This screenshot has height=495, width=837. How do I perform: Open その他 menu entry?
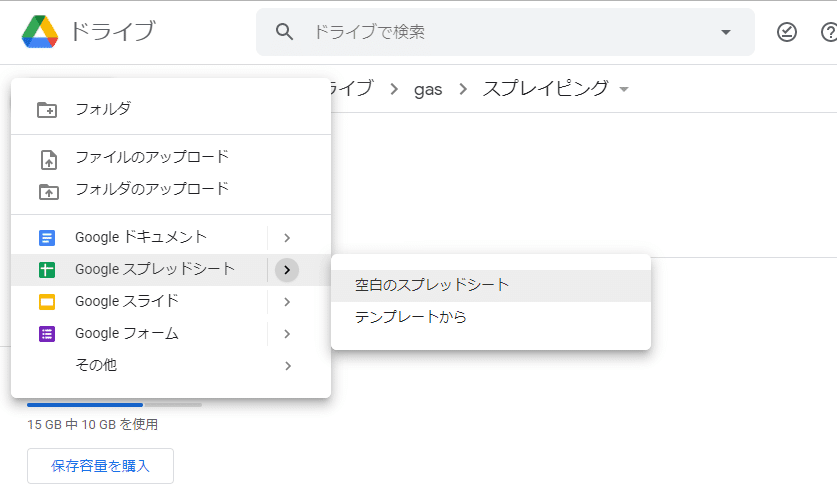point(171,366)
